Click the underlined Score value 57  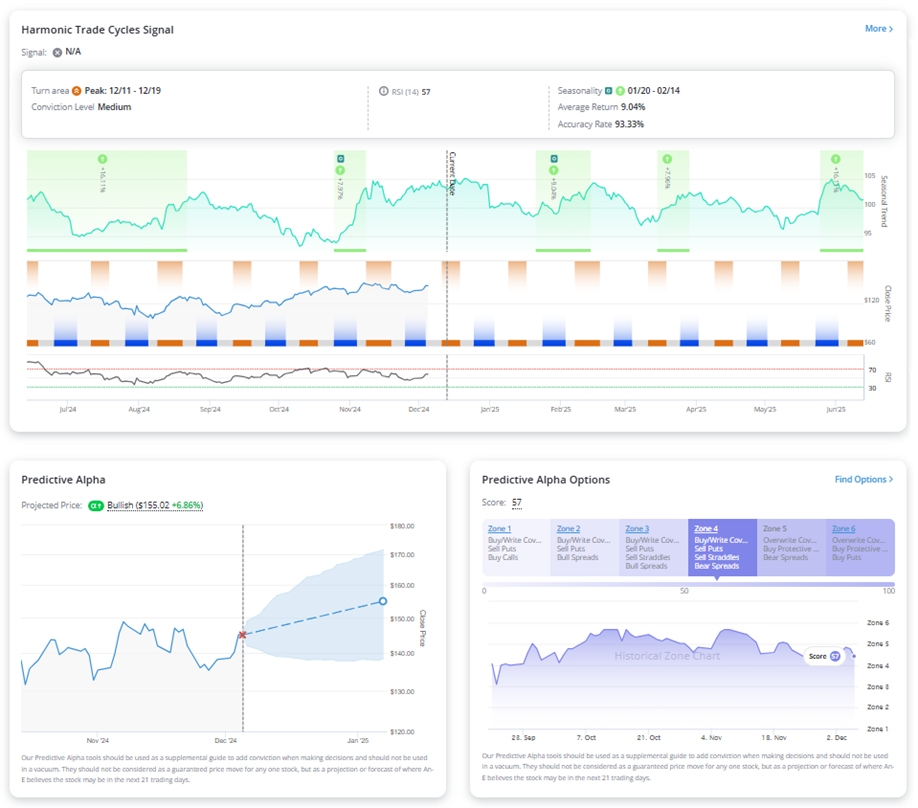516,503
